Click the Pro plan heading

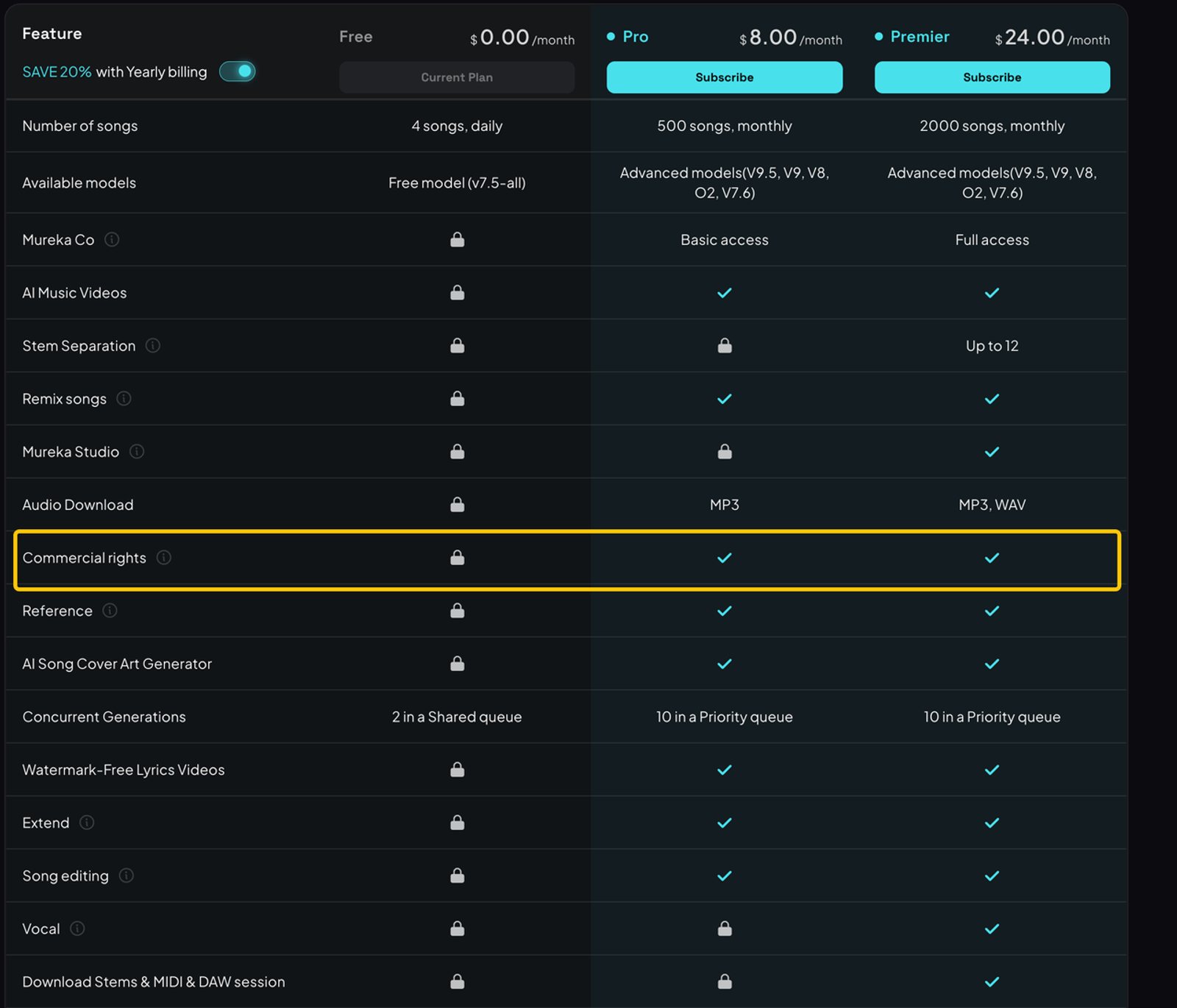coord(636,37)
